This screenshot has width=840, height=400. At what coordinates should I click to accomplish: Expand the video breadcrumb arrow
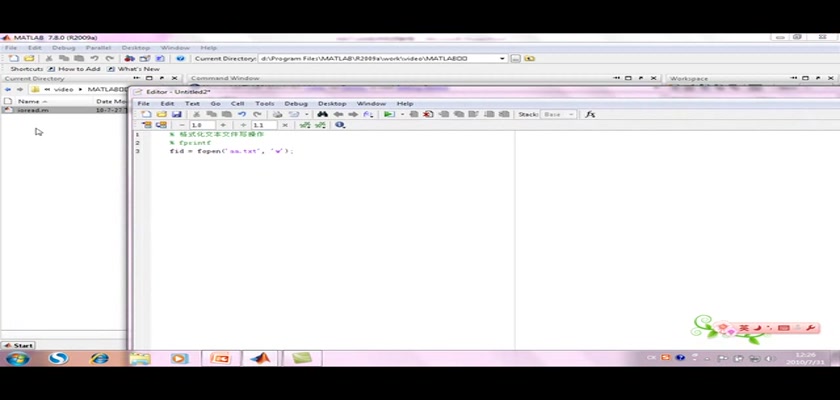(81, 89)
